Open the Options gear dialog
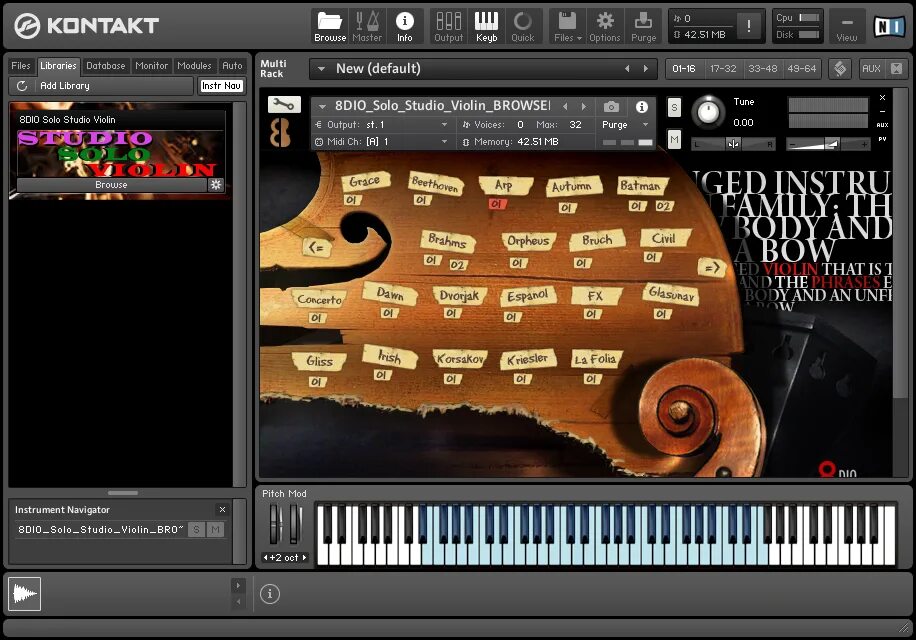Viewport: 916px width, 640px height. coord(604,27)
